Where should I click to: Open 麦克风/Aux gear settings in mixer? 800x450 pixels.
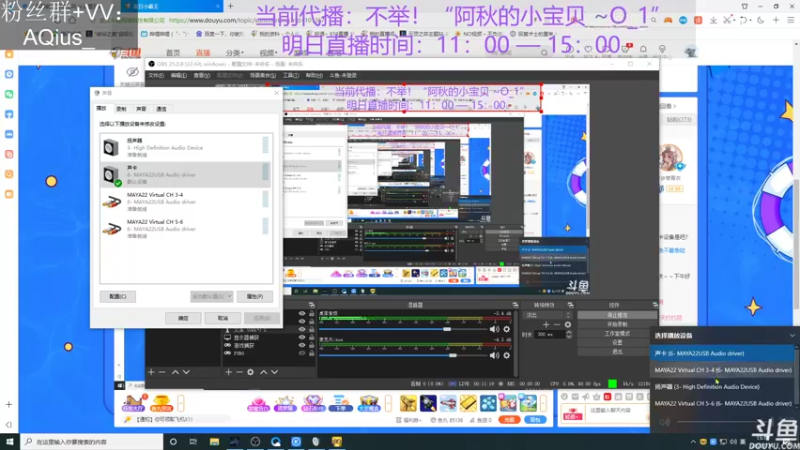[x=507, y=355]
